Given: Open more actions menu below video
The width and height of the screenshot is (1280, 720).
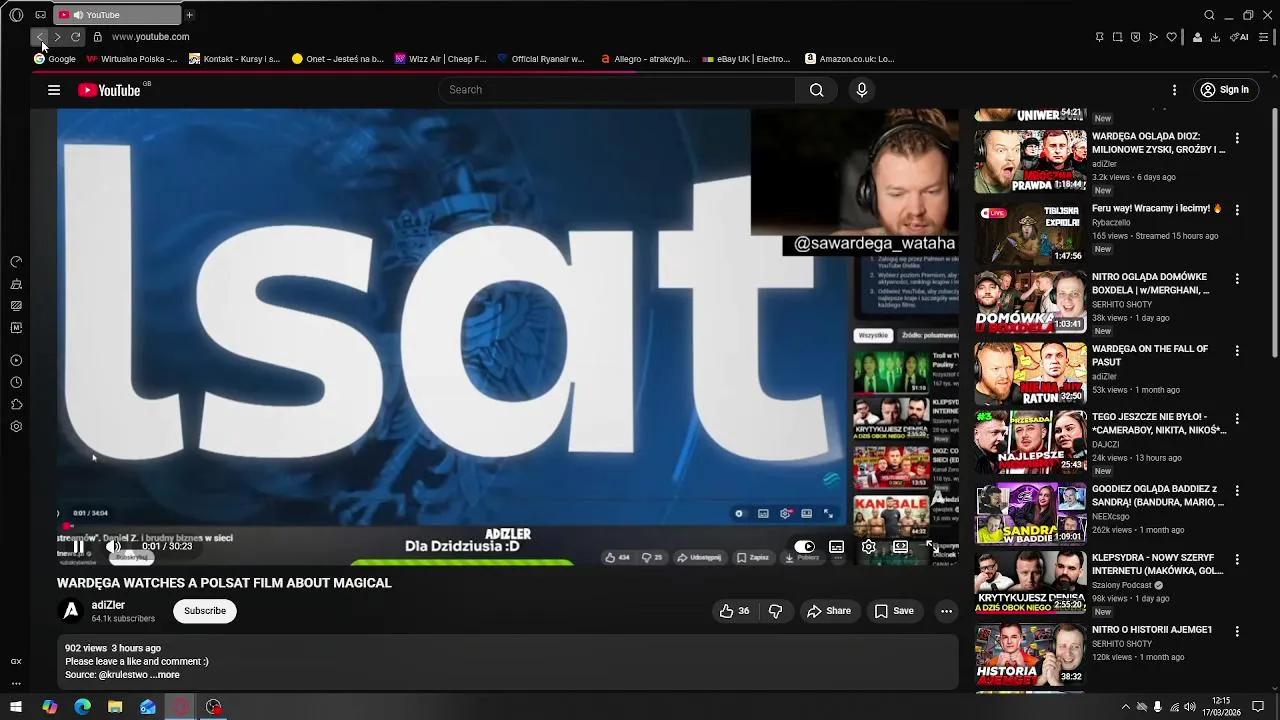Looking at the screenshot, I should [x=946, y=611].
